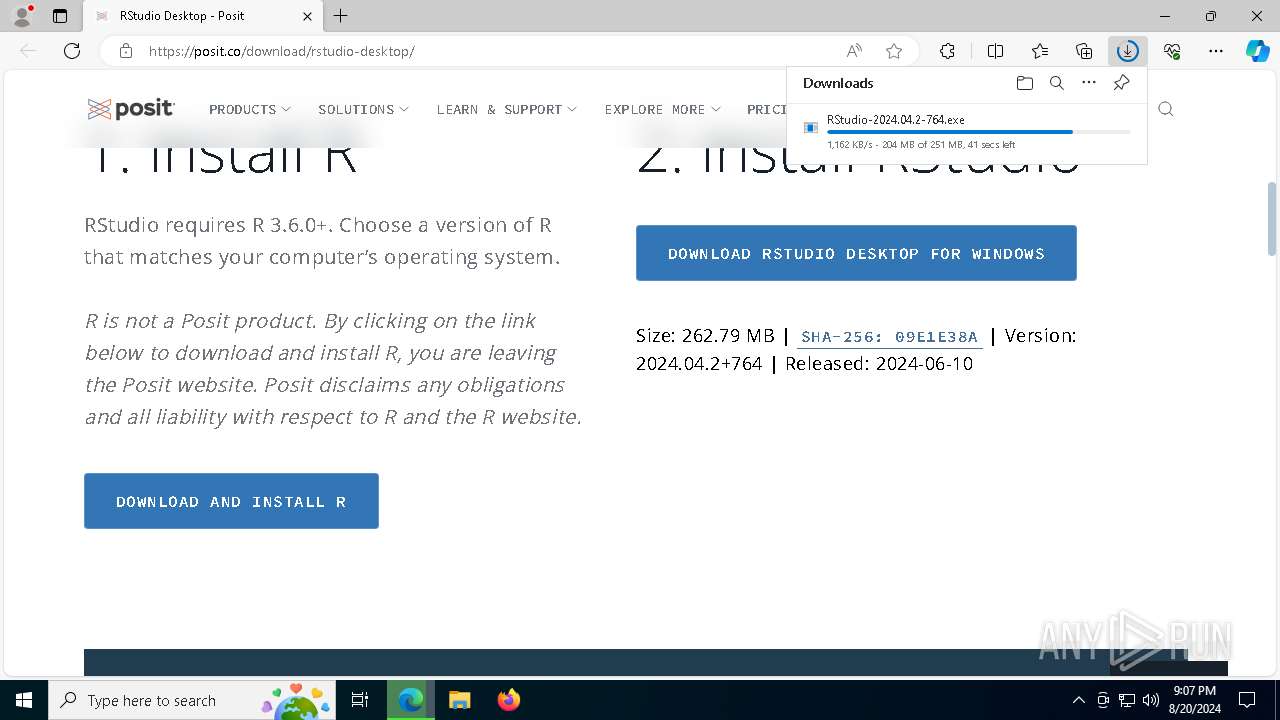The image size is (1280, 720).
Task: Open the Favorites list icon
Action: click(1040, 51)
